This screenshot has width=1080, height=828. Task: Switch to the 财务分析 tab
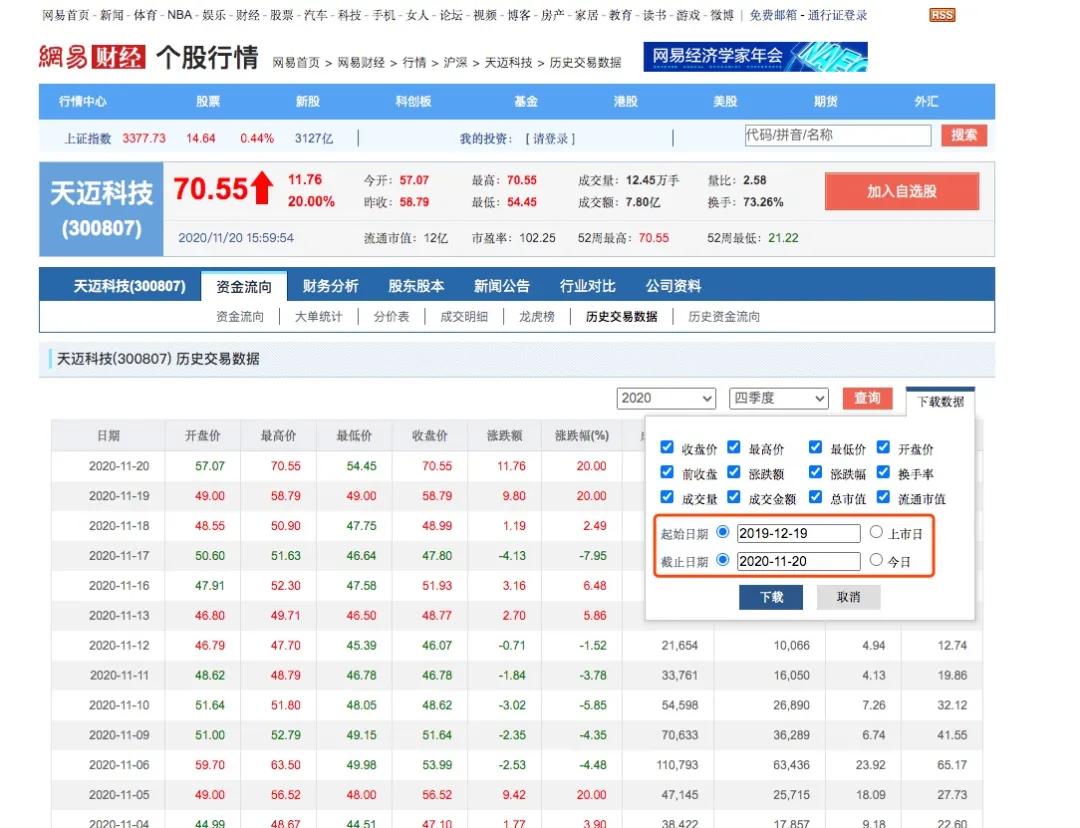coord(331,286)
